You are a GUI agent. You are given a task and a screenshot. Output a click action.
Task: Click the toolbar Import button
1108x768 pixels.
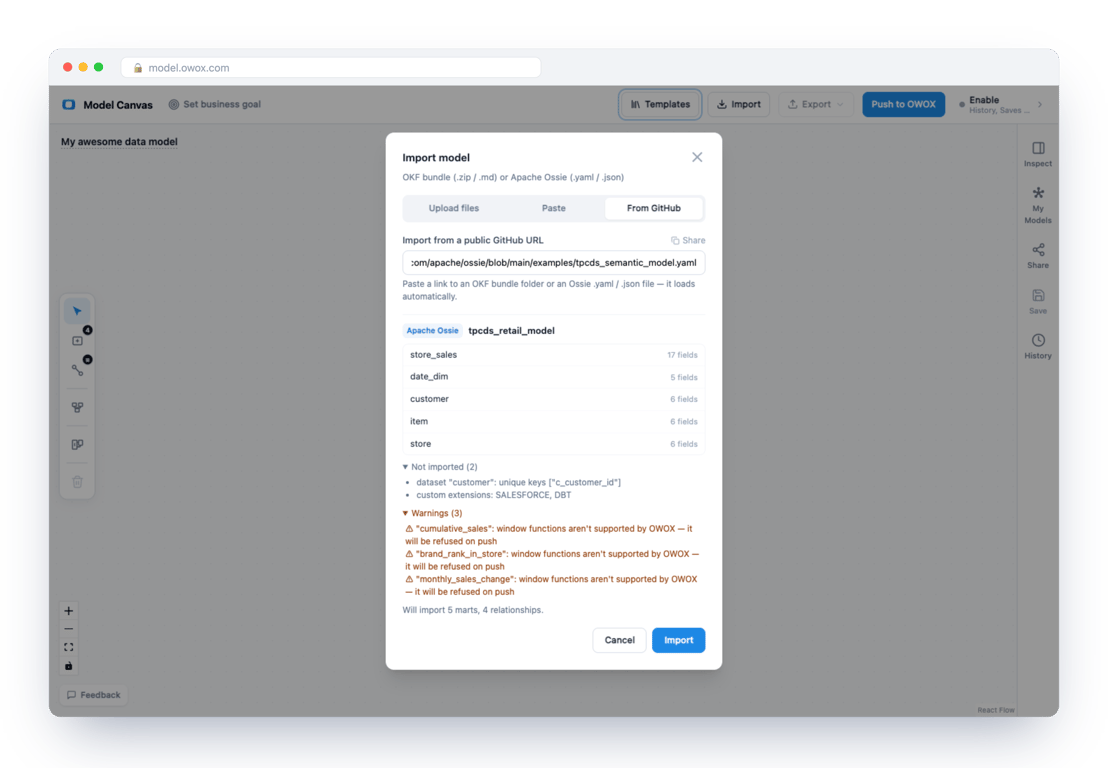pyautogui.click(x=738, y=104)
